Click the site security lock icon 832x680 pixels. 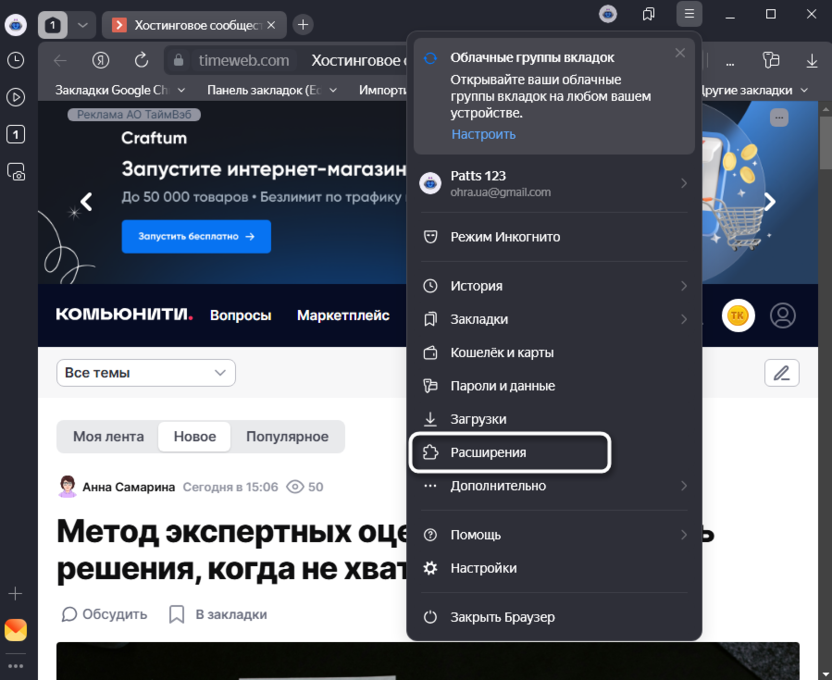pyautogui.click(x=179, y=60)
